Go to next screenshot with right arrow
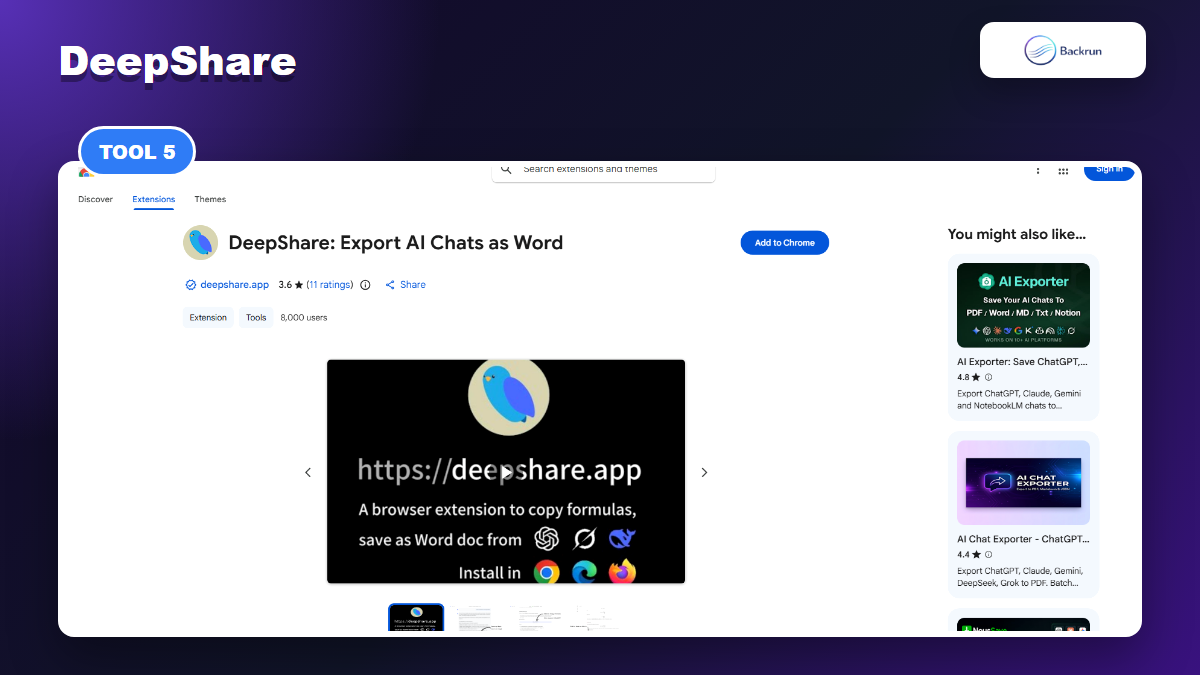Viewport: 1200px width, 675px height. tap(704, 472)
